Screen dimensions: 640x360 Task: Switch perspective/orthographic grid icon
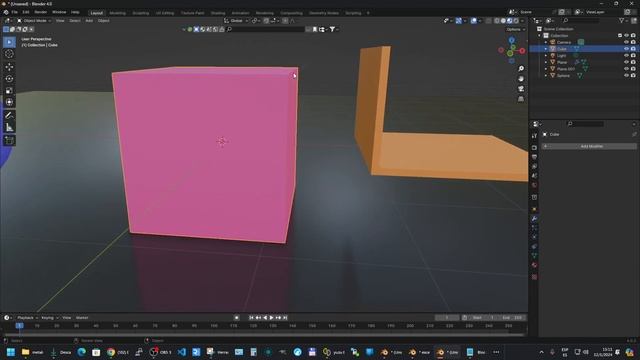coord(521,99)
